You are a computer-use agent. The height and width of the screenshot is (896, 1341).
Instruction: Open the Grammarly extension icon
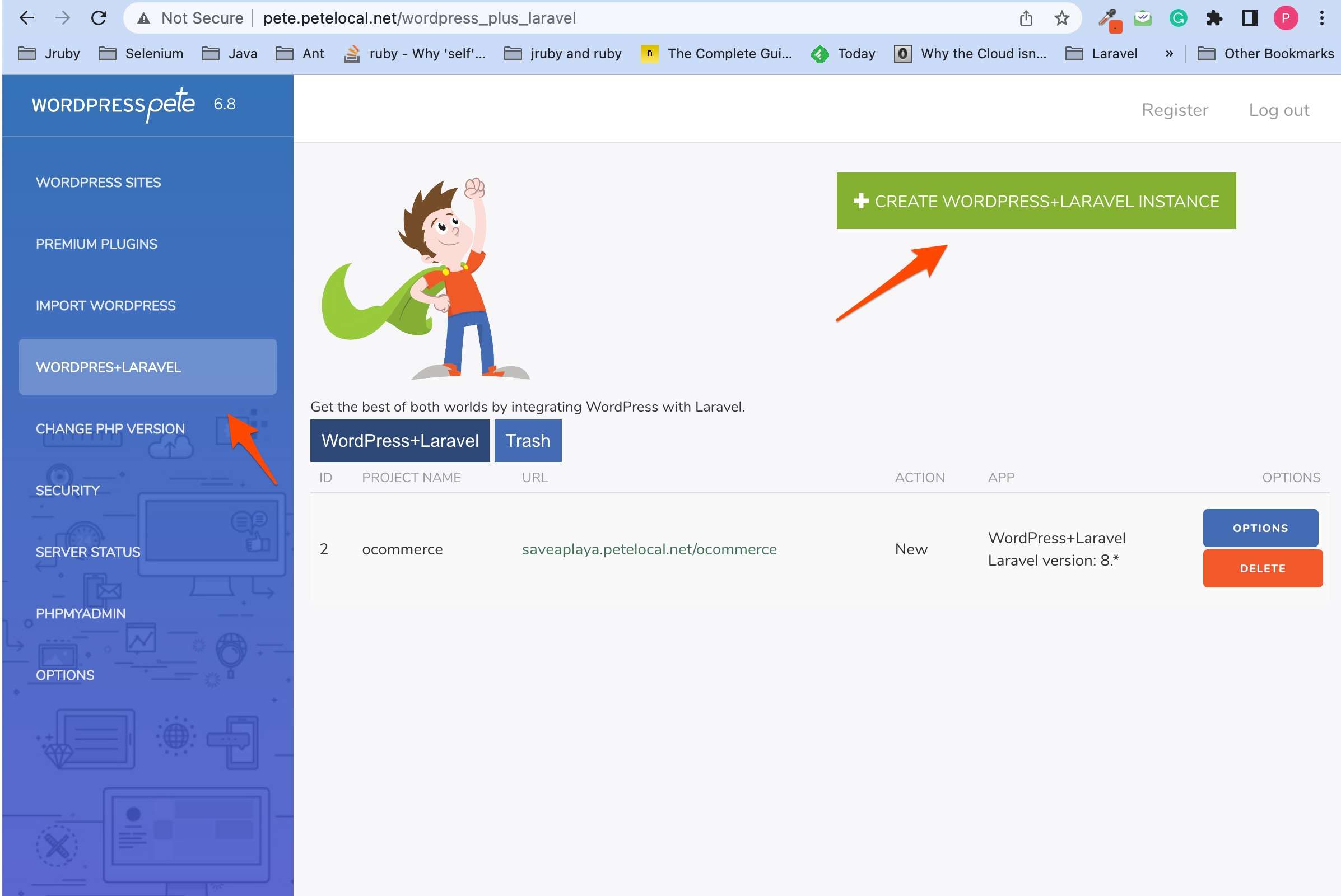[x=1178, y=18]
